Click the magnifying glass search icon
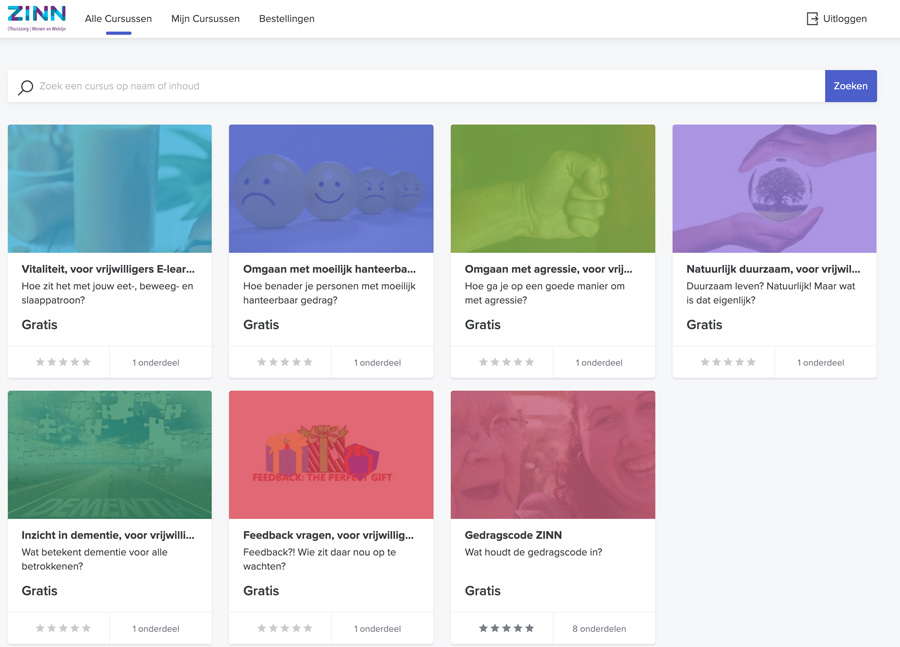This screenshot has height=647, width=900. click(x=26, y=87)
